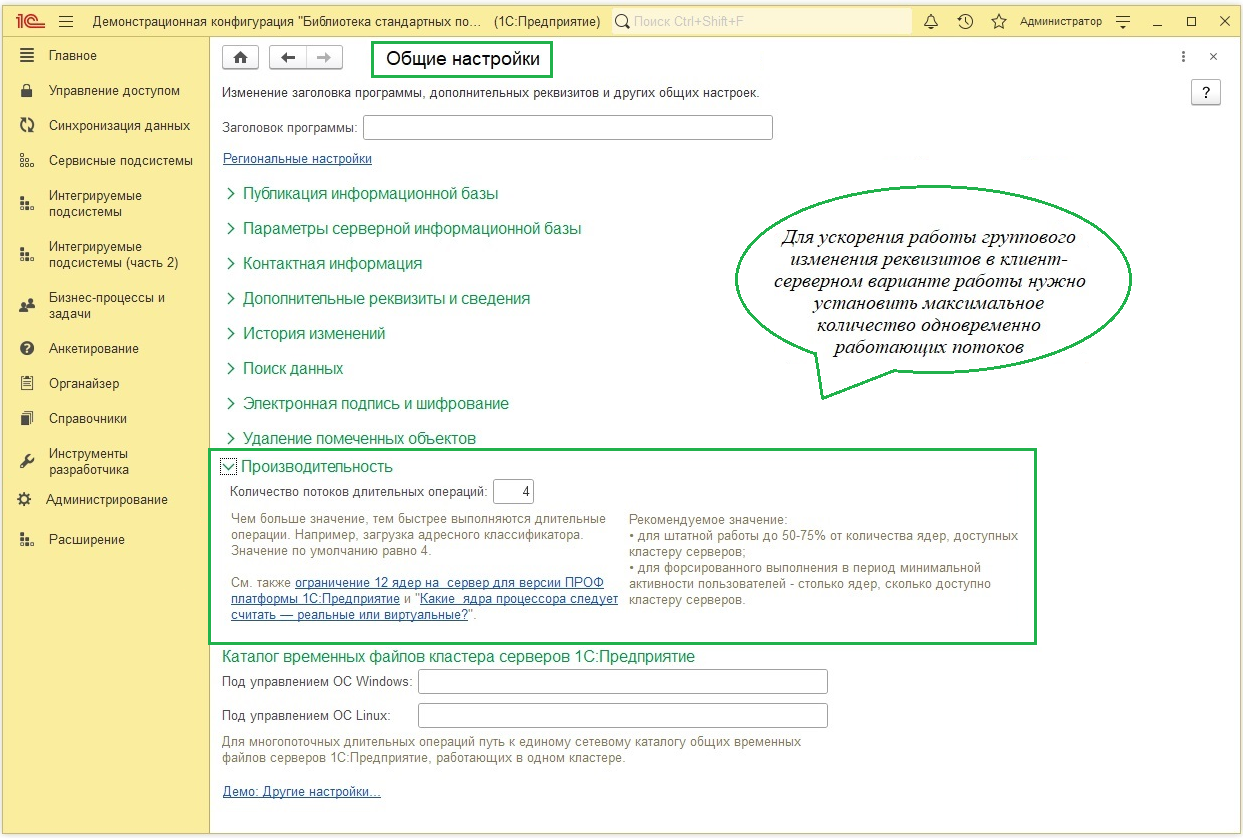
Task: Open the hamburger main menu icon
Action: [x=66, y=21]
